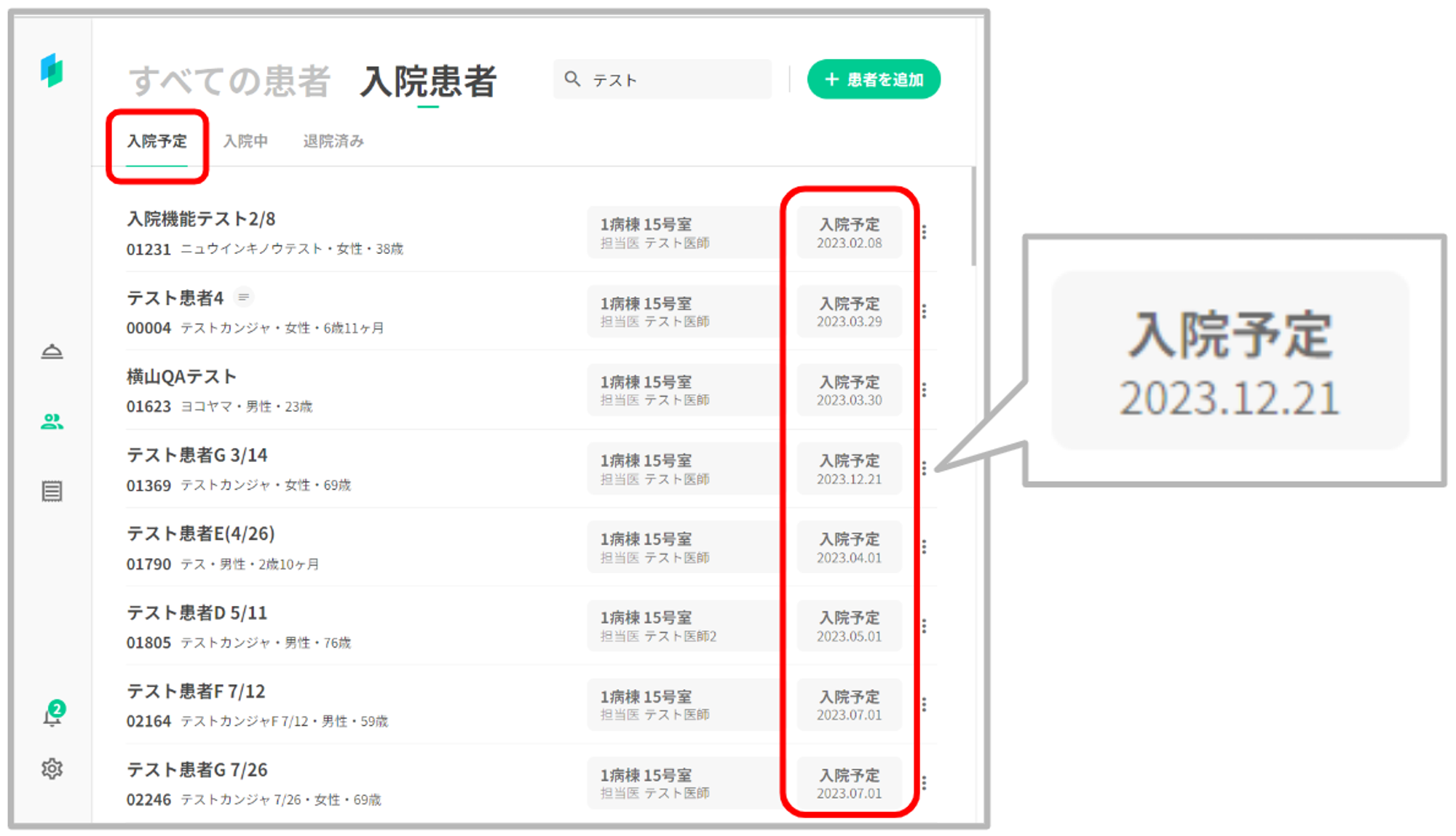Click the 患者を追加 button
Screen dimensions: 1456x836
[874, 79]
